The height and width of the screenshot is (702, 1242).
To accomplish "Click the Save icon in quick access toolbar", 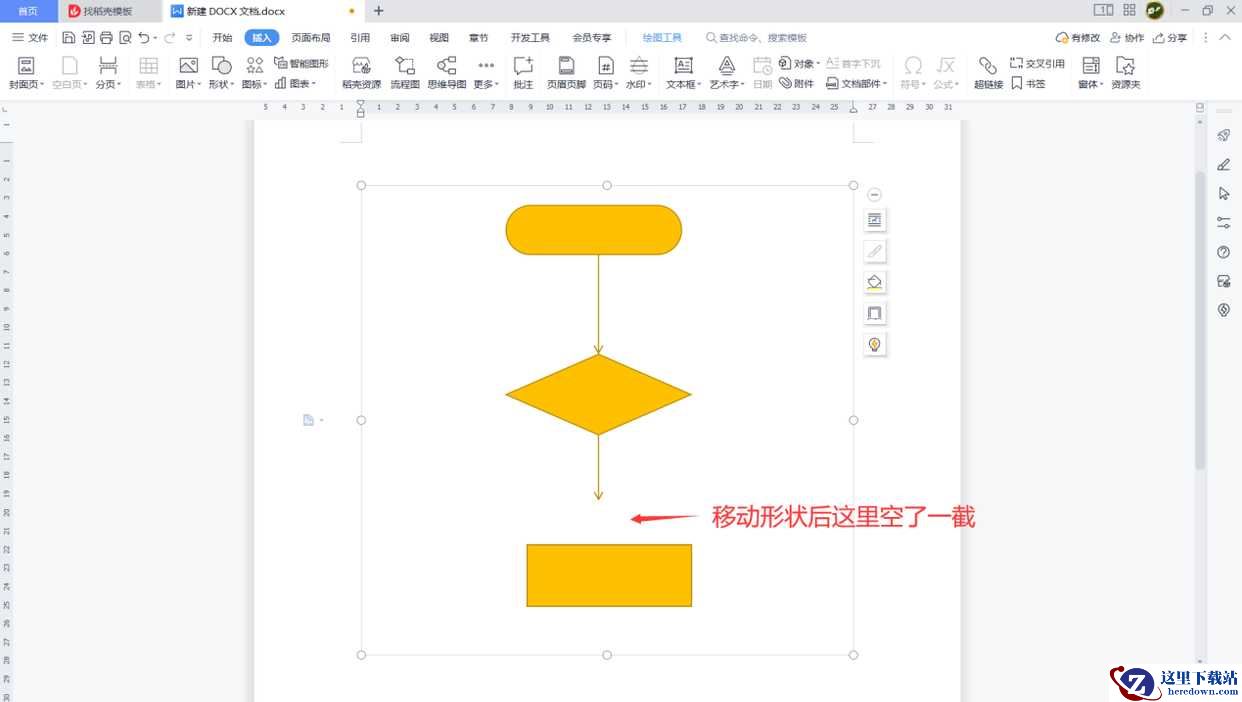I will pyautogui.click(x=68, y=38).
